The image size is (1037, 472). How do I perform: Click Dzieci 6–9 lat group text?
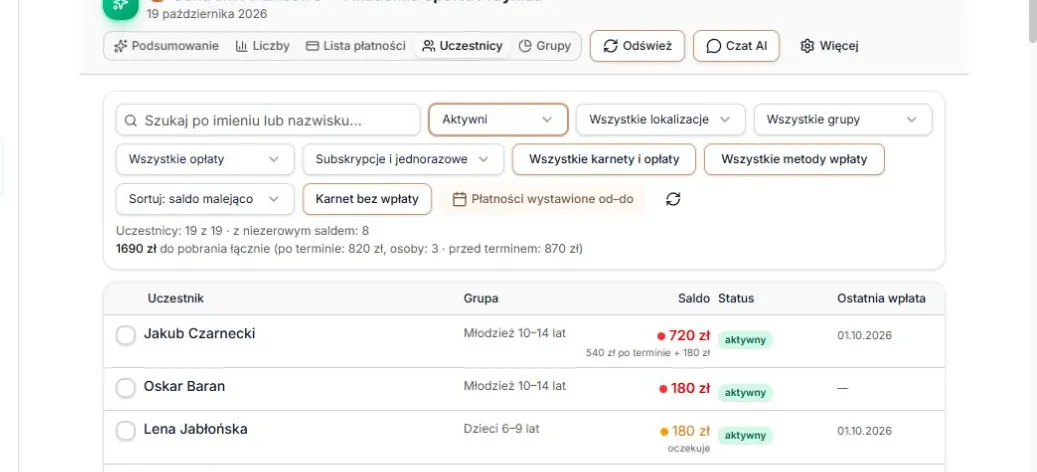tap(501, 428)
